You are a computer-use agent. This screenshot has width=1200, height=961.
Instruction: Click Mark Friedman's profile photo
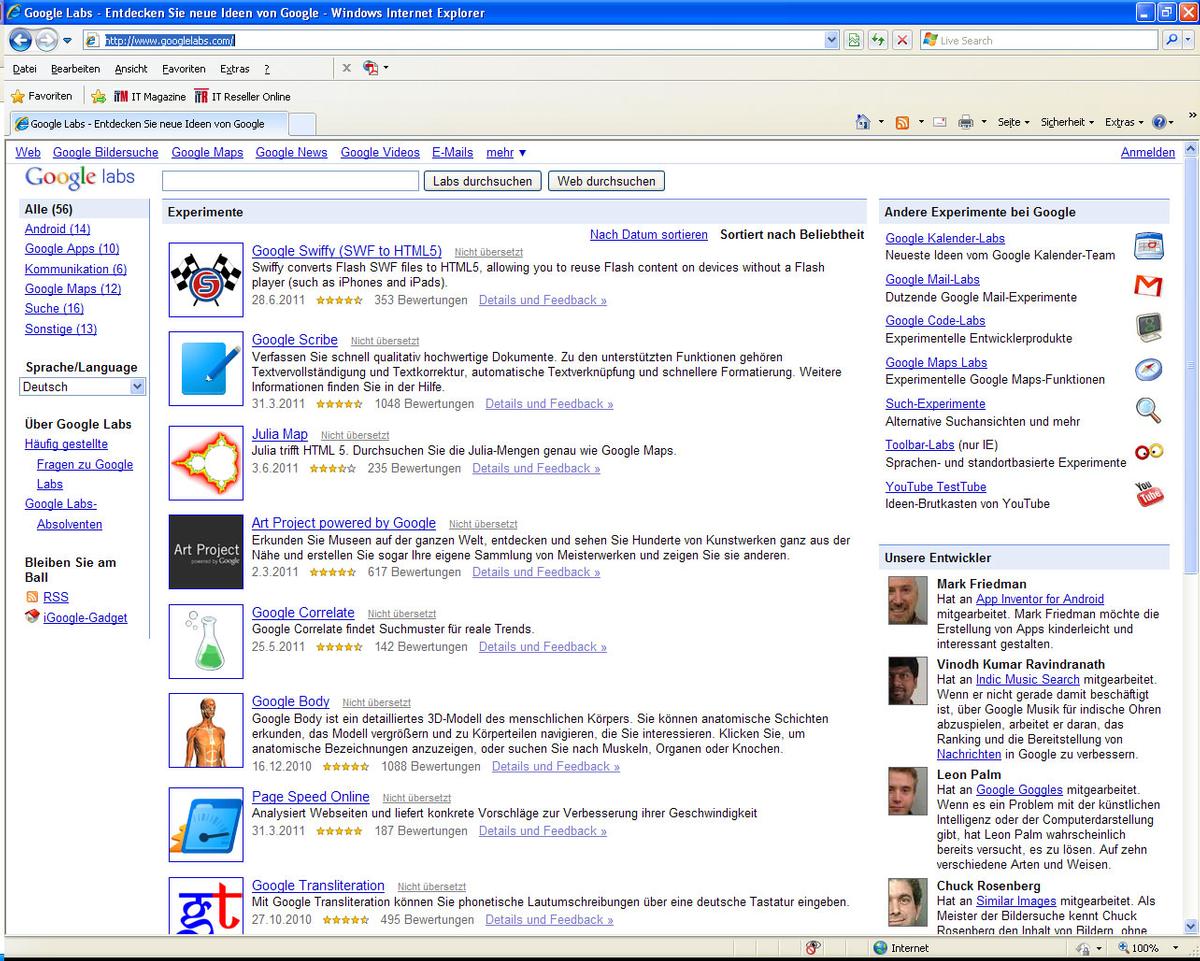(907, 600)
